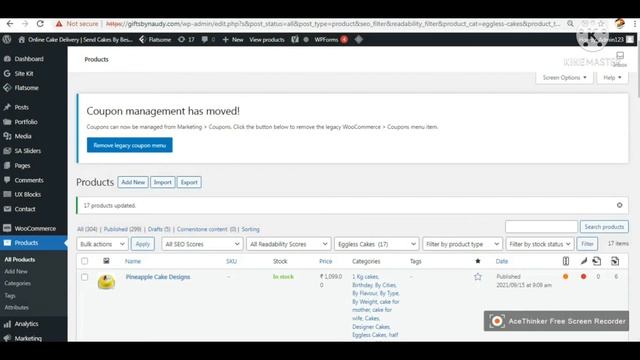Open the Filter by product type dropdown

click(x=462, y=244)
